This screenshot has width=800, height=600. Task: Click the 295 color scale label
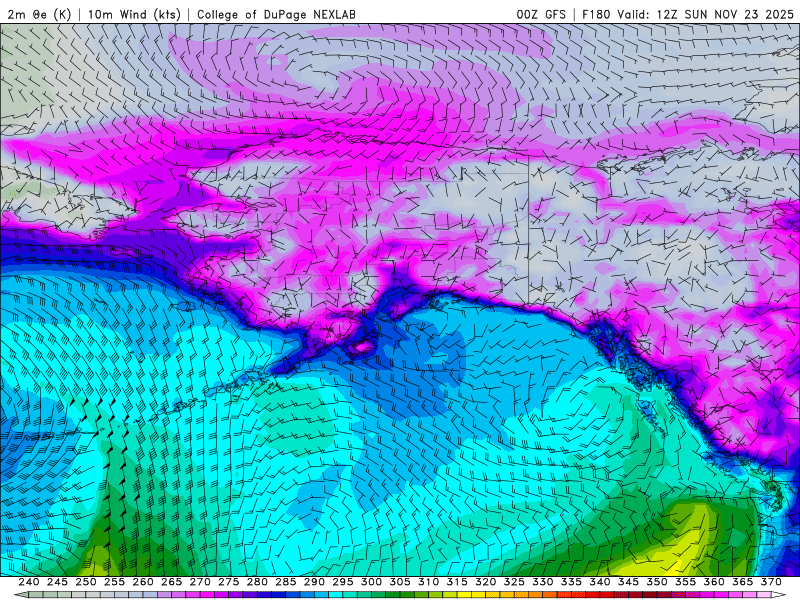[x=343, y=582]
